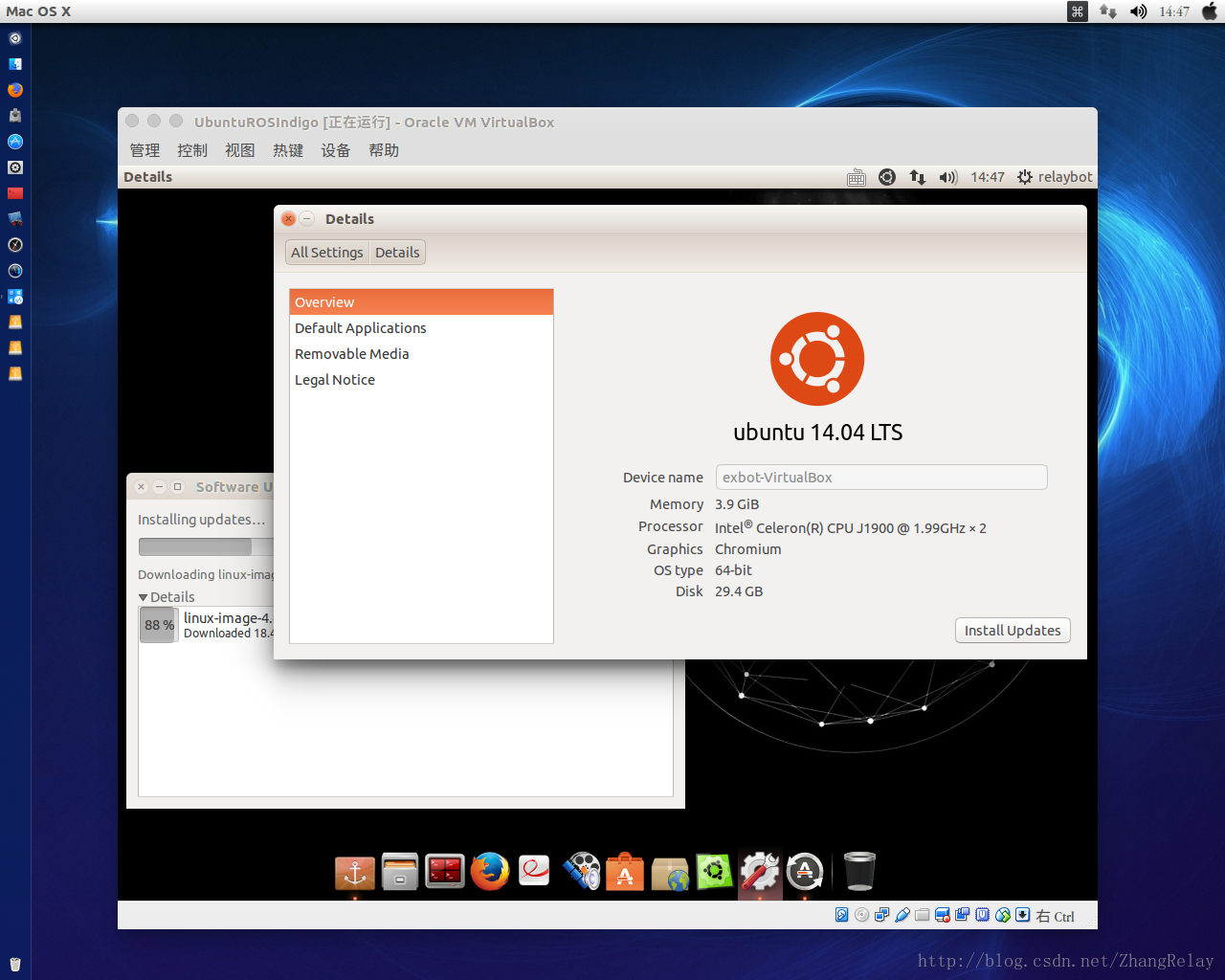Click the Apple logo in top bar
Image resolution: width=1225 pixels, height=980 pixels.
pyautogui.click(x=1210, y=11)
